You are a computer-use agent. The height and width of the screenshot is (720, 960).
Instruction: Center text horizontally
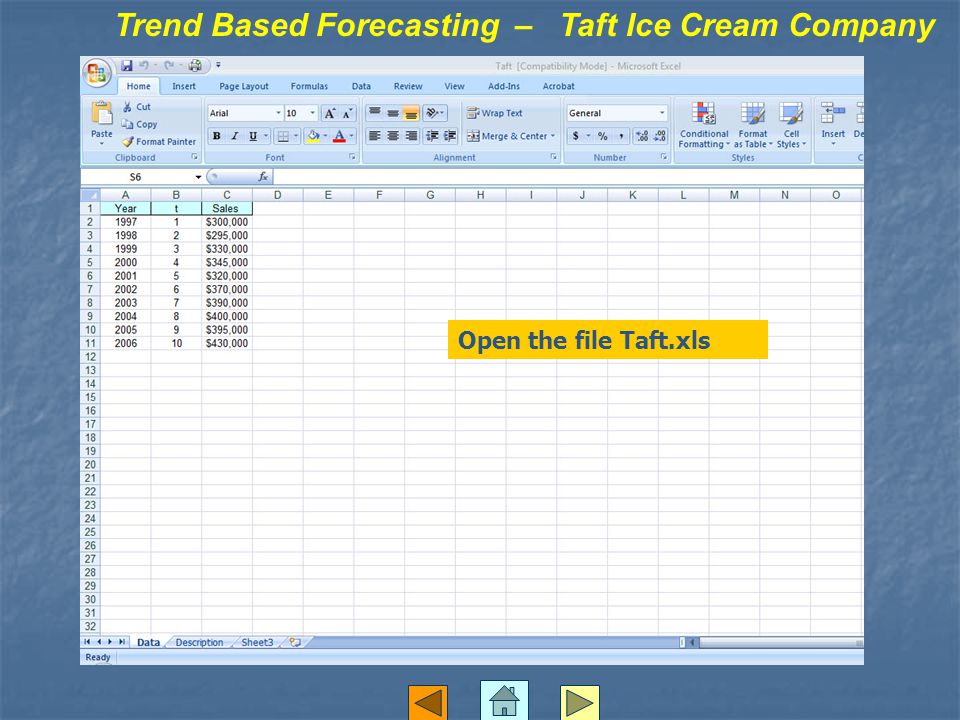[x=393, y=136]
